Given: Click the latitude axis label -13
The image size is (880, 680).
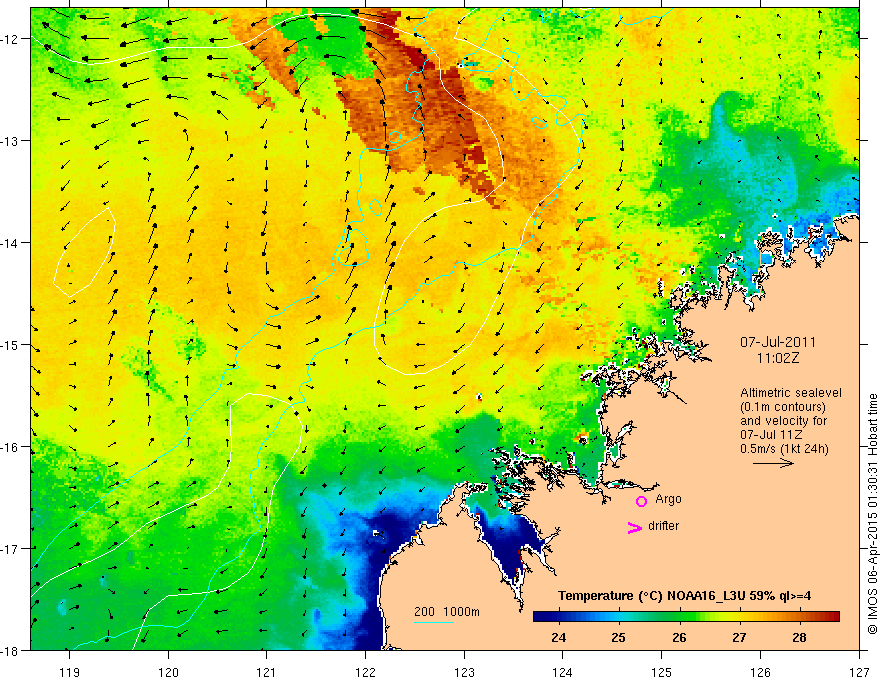Looking at the screenshot, I should pos(11,140).
